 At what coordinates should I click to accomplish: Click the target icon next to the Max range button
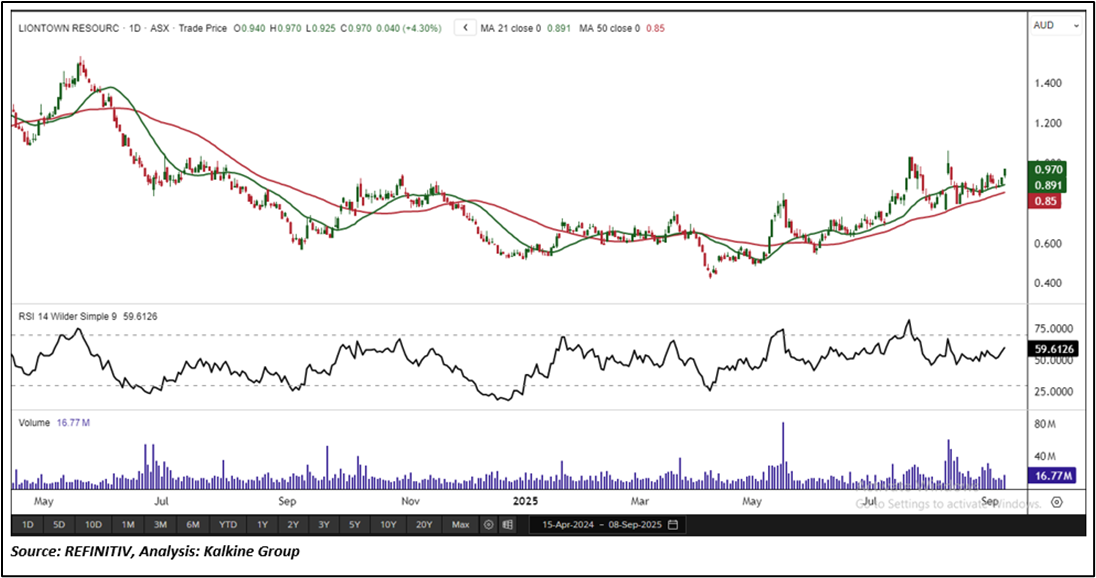[489, 524]
